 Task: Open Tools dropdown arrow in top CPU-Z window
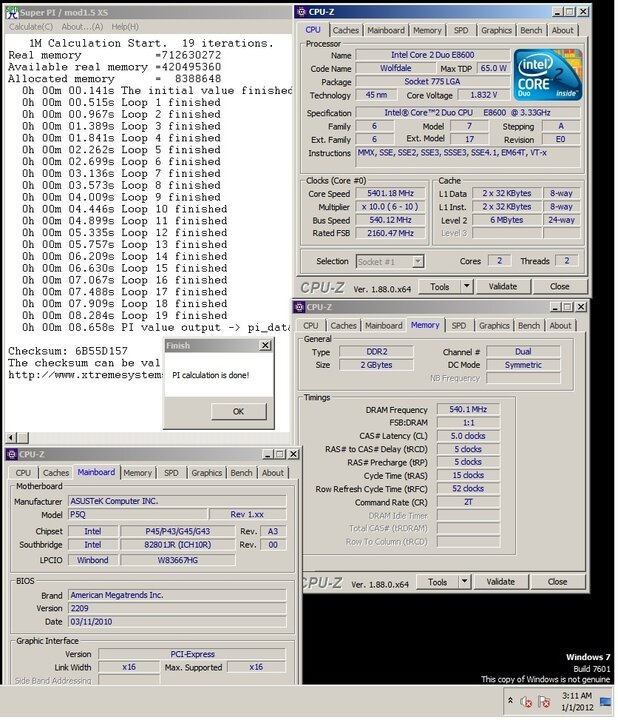(x=466, y=287)
